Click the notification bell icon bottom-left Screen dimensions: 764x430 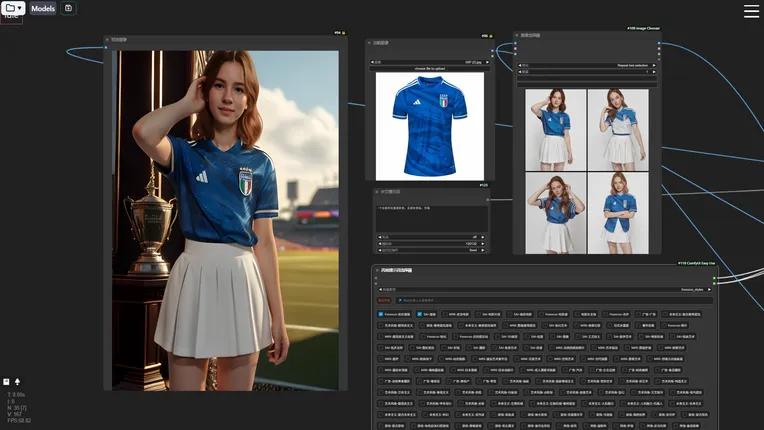coord(17,382)
